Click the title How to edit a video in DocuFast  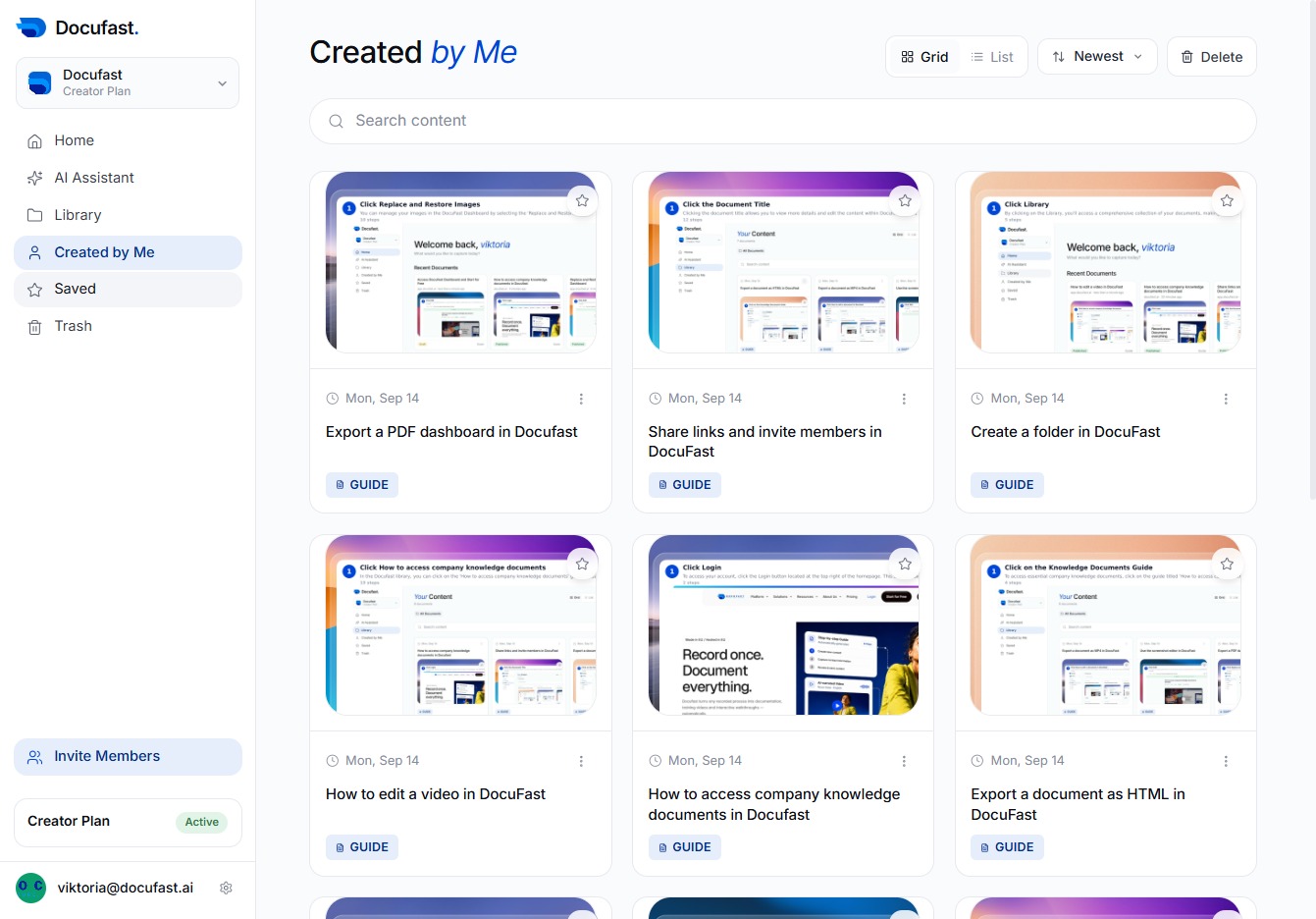point(436,794)
